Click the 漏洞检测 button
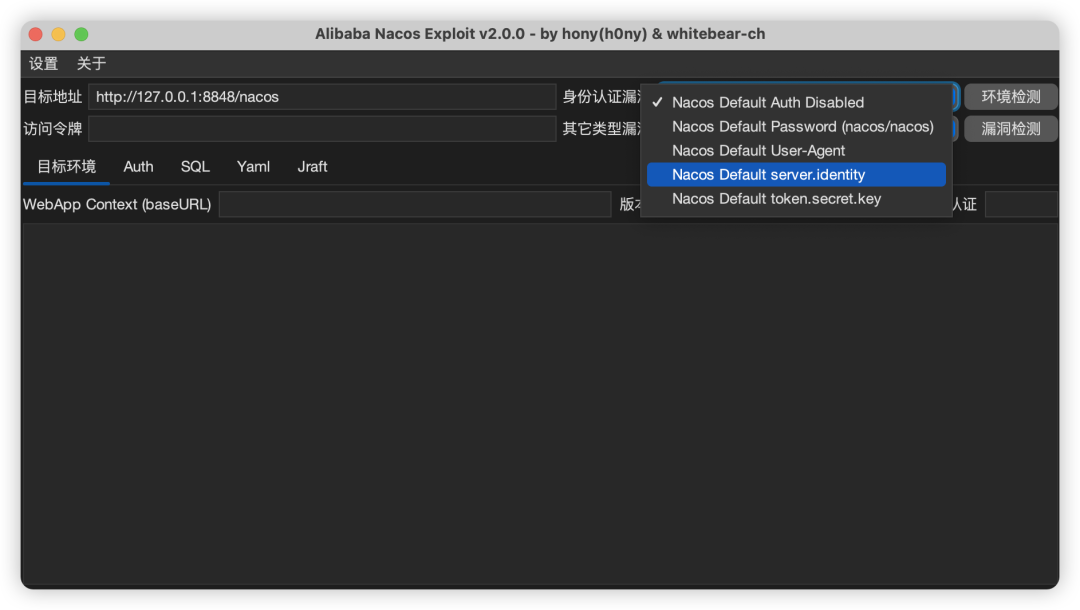 1010,129
